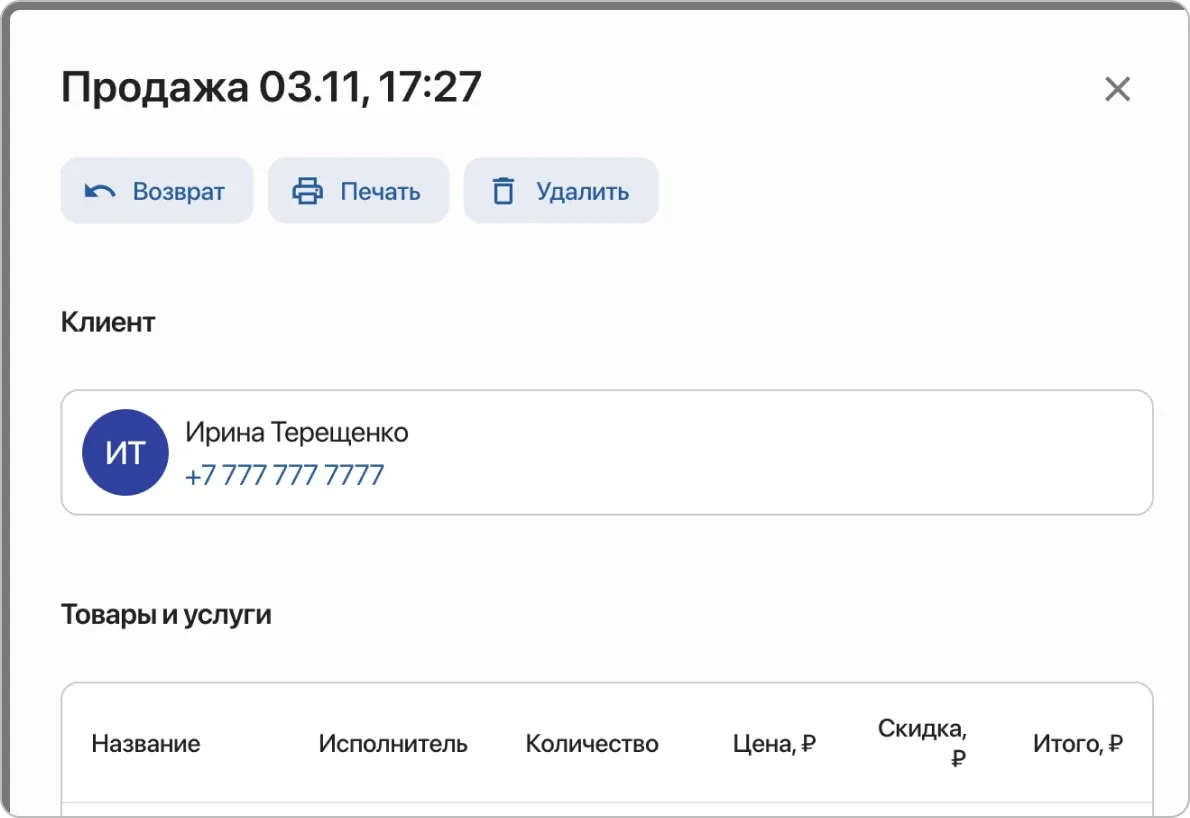Click the Итого, ₽ column header

tap(1078, 743)
